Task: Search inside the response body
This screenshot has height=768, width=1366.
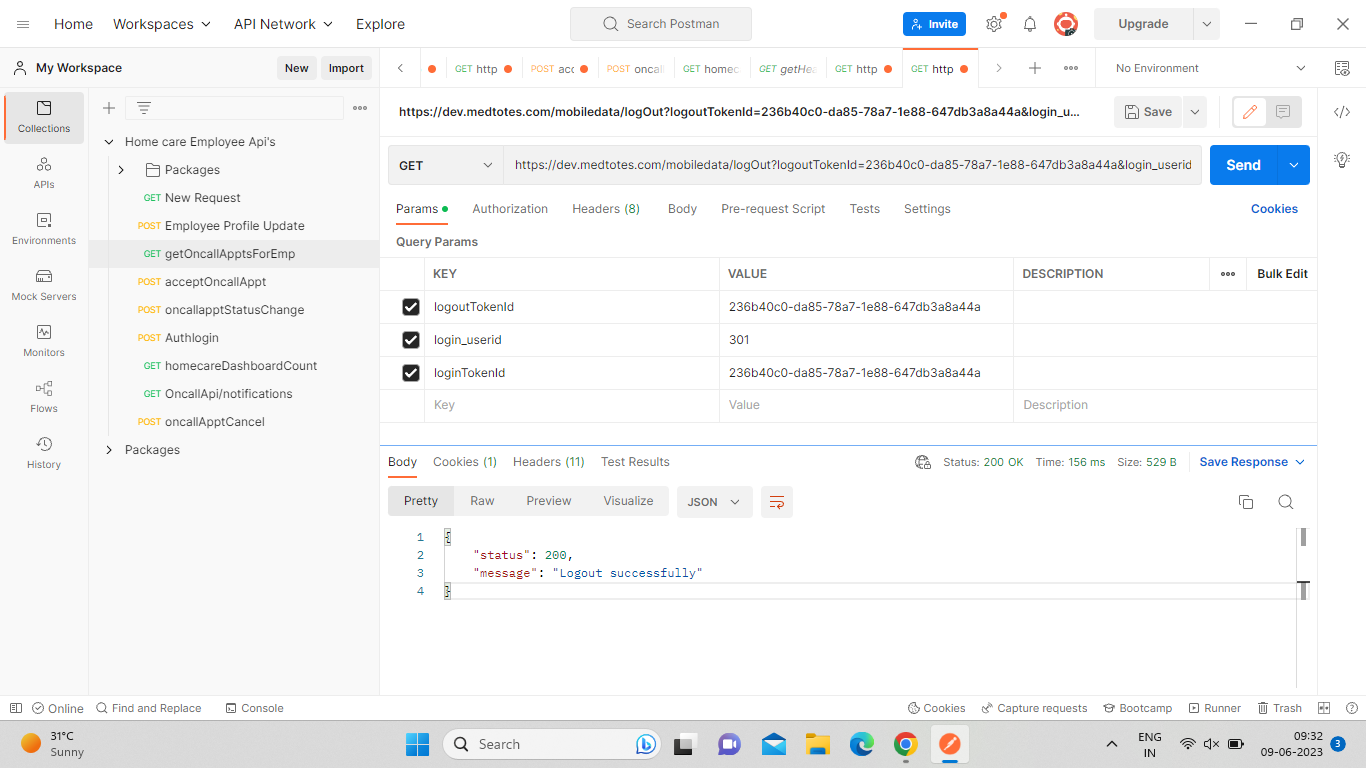Action: [1286, 502]
